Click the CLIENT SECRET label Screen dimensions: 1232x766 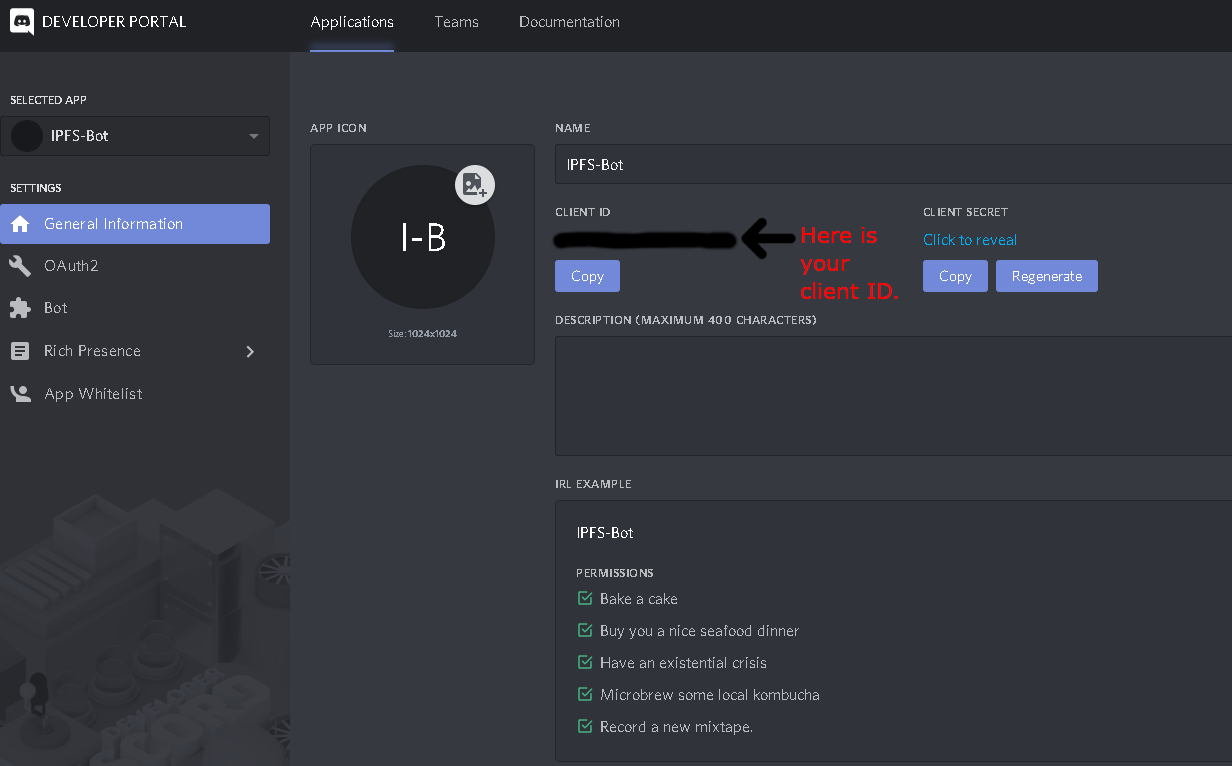point(965,212)
